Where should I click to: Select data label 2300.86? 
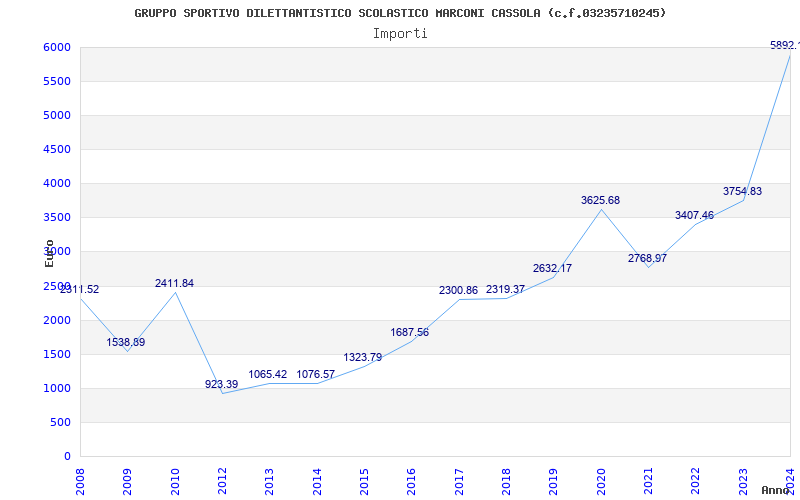click(x=459, y=290)
